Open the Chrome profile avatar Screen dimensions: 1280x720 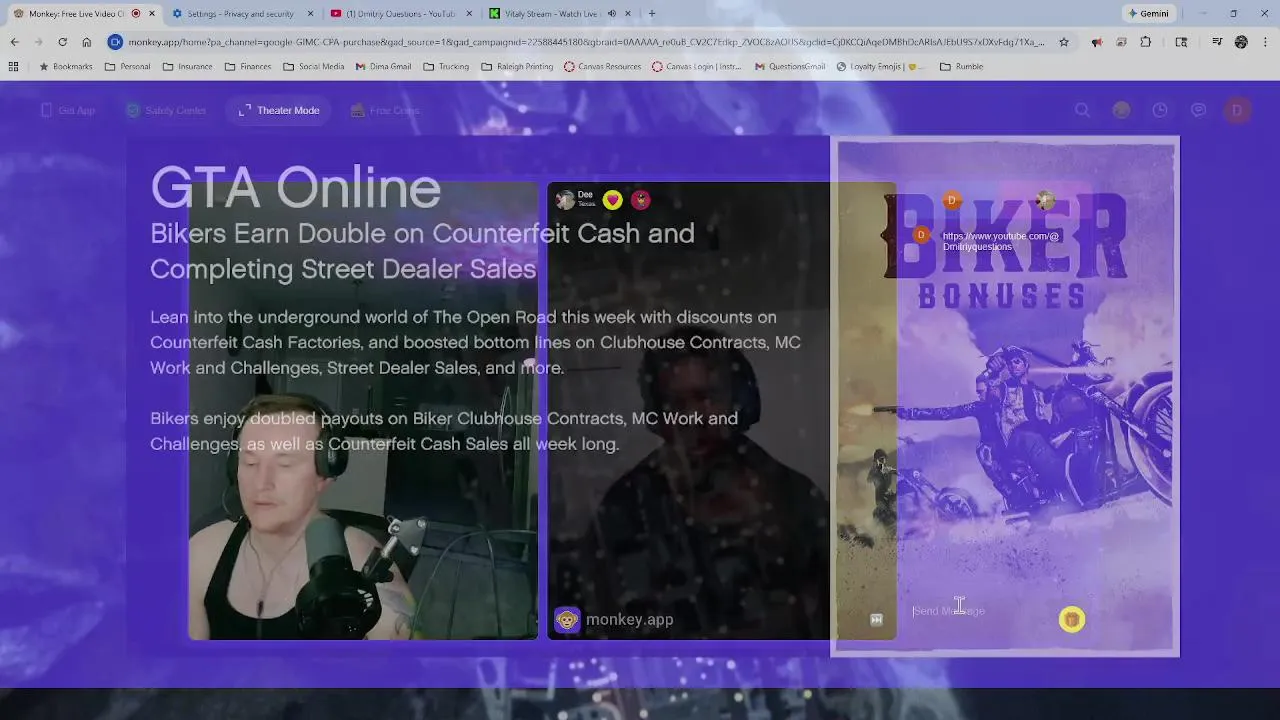(x=1241, y=42)
